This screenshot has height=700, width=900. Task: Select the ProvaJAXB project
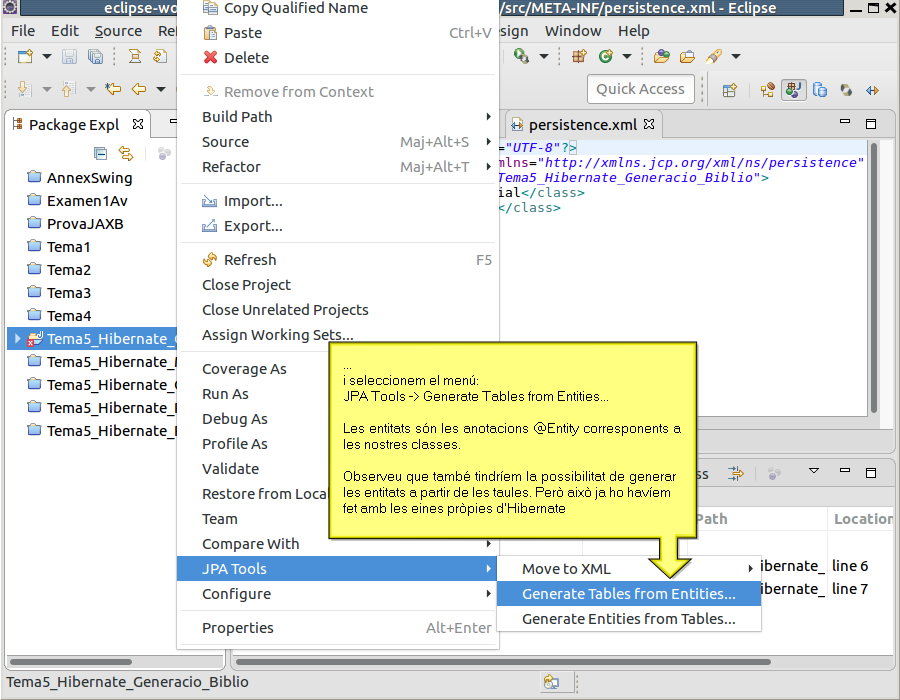click(85, 224)
